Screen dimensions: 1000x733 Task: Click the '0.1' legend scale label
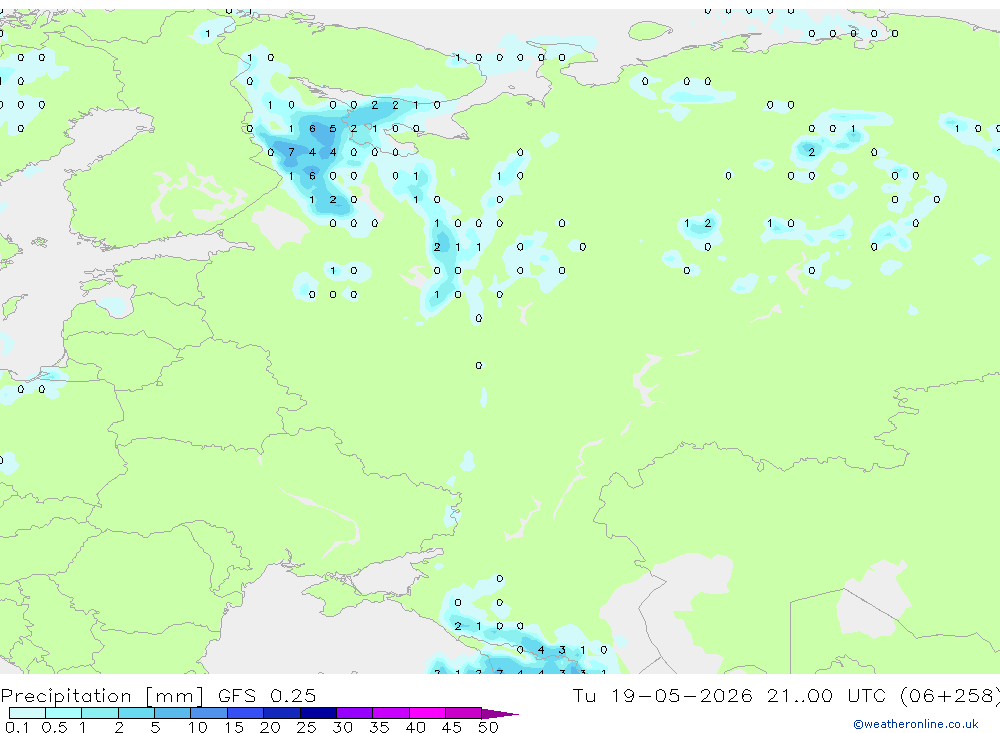17,727
